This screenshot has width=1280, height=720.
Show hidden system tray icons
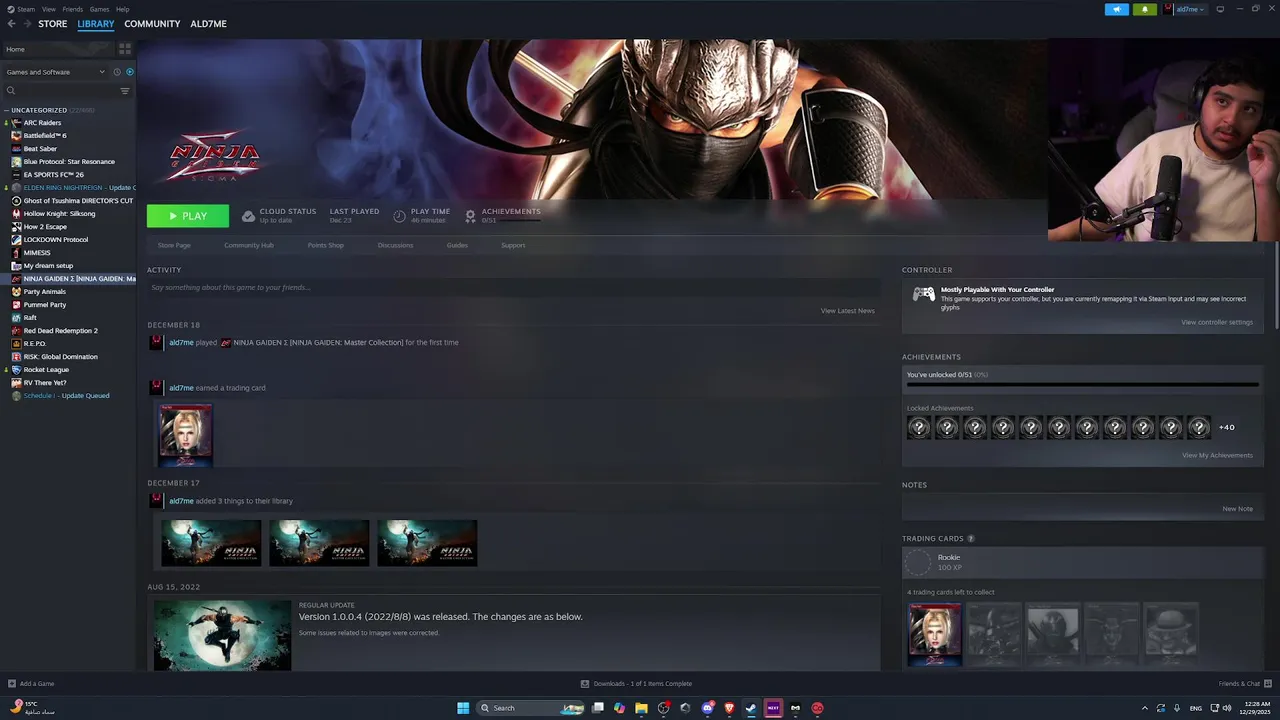point(1145,708)
